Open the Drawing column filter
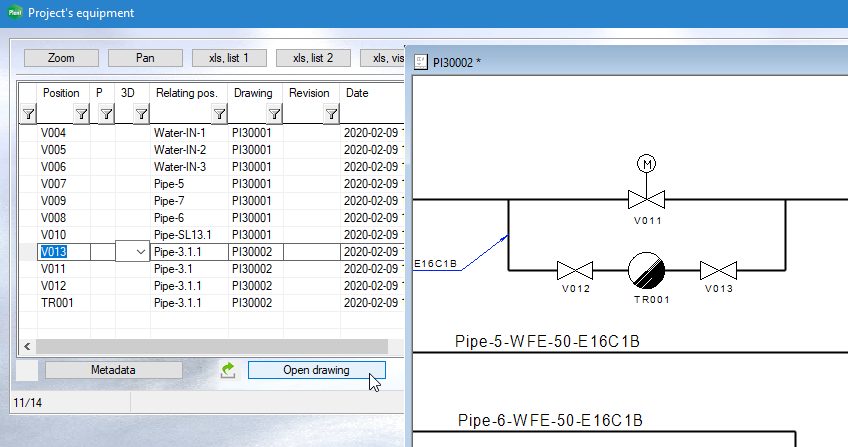The image size is (848, 447). click(x=274, y=115)
